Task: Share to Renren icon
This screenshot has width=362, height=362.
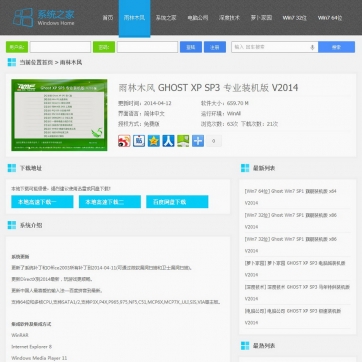Action: (168, 141)
